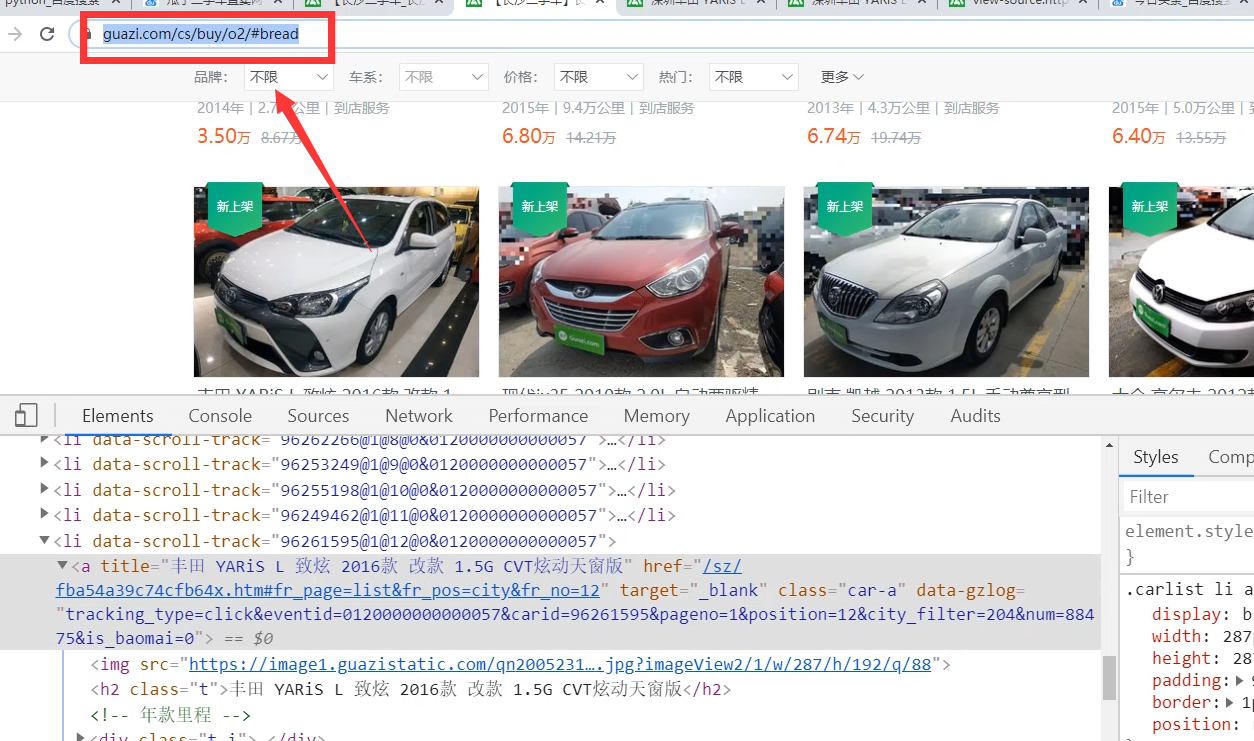Switch to the Network tab
The height and width of the screenshot is (741, 1254).
click(419, 416)
